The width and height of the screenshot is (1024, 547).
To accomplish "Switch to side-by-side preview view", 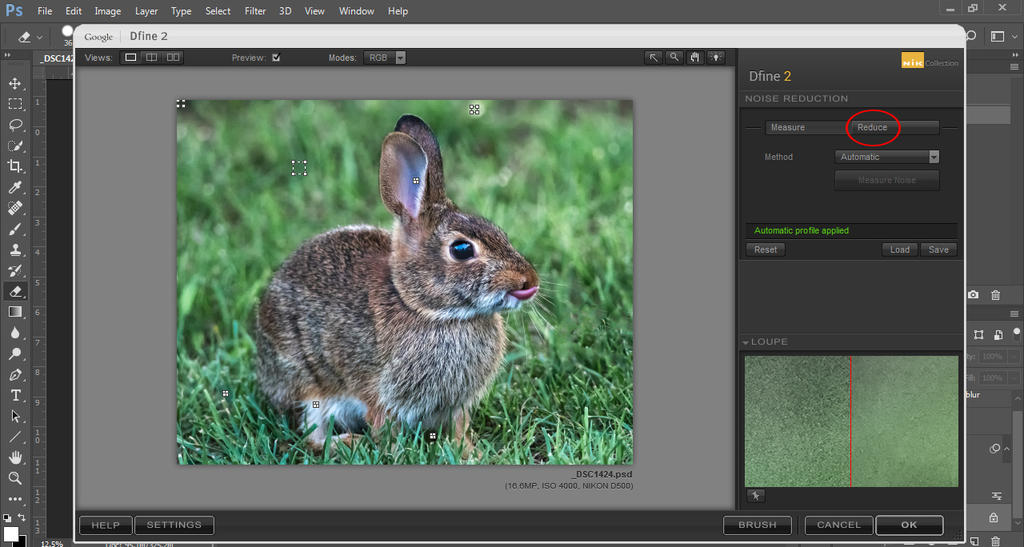I will coord(174,58).
